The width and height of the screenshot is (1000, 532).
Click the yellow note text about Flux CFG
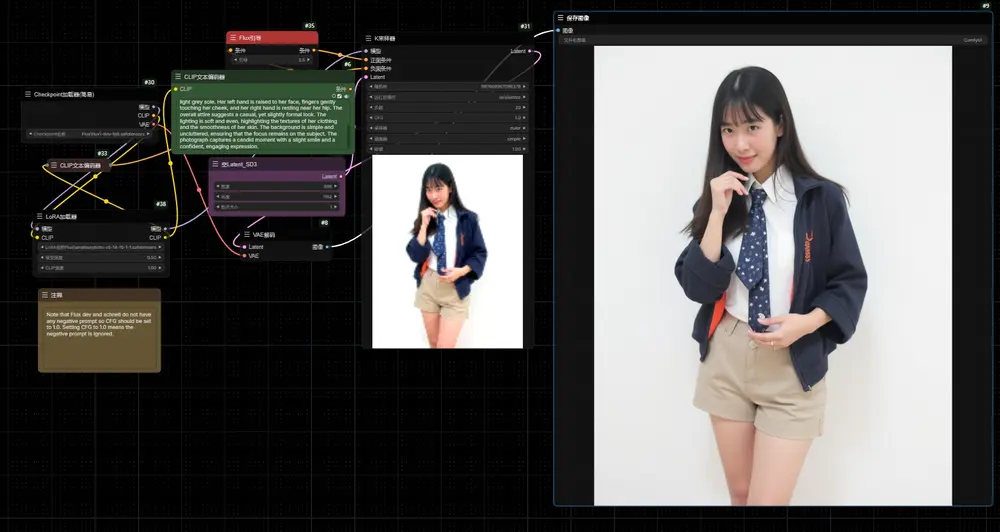pyautogui.click(x=98, y=324)
